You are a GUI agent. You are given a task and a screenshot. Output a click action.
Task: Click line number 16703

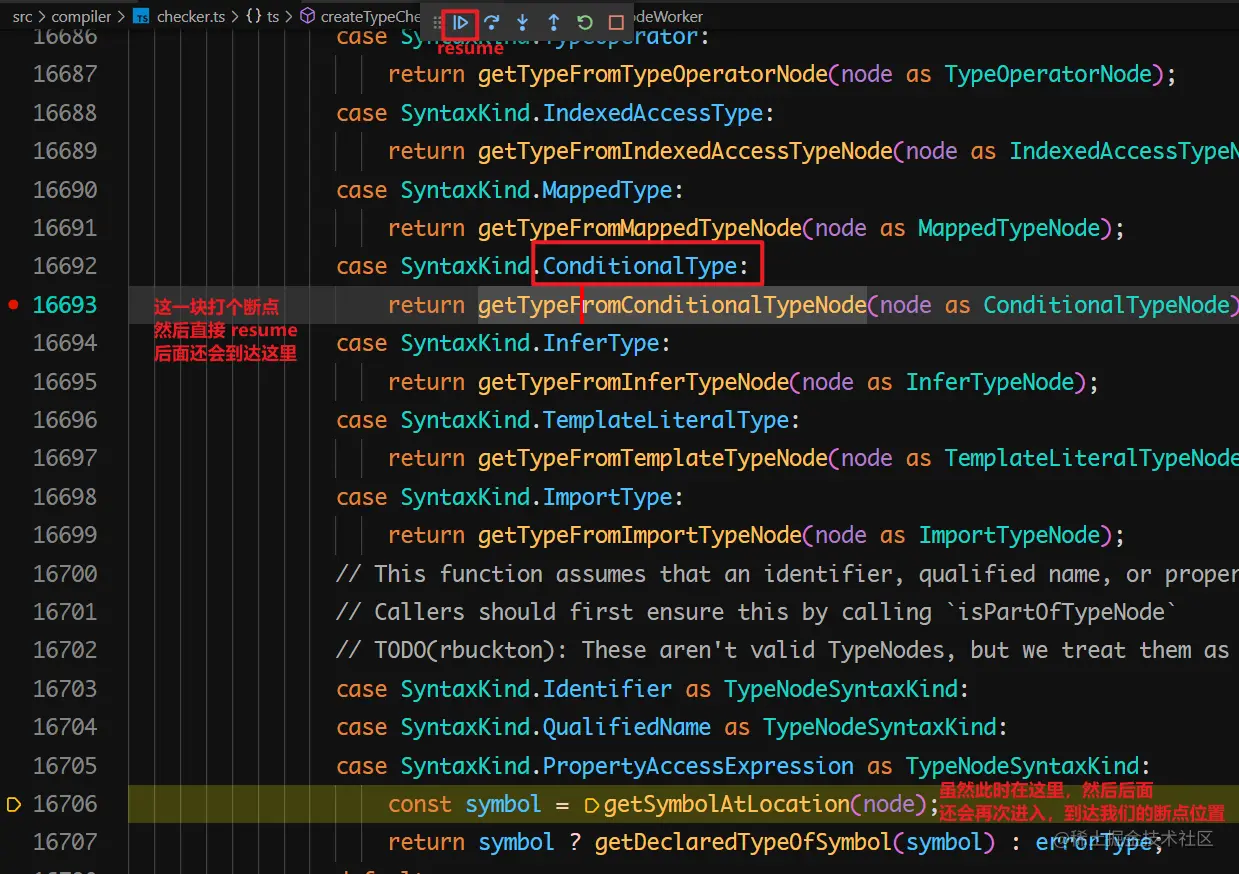pos(65,689)
